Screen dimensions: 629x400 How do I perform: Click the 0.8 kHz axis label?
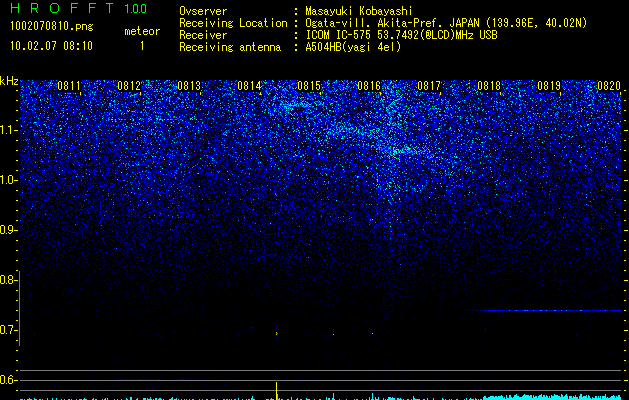tap(7, 280)
